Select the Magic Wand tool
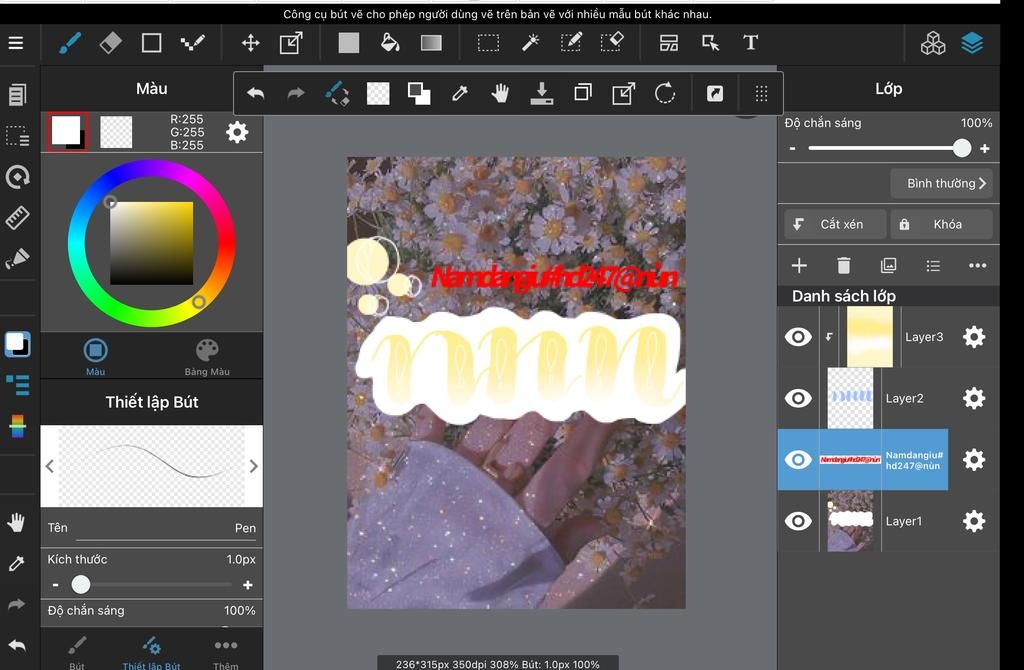 click(x=530, y=43)
